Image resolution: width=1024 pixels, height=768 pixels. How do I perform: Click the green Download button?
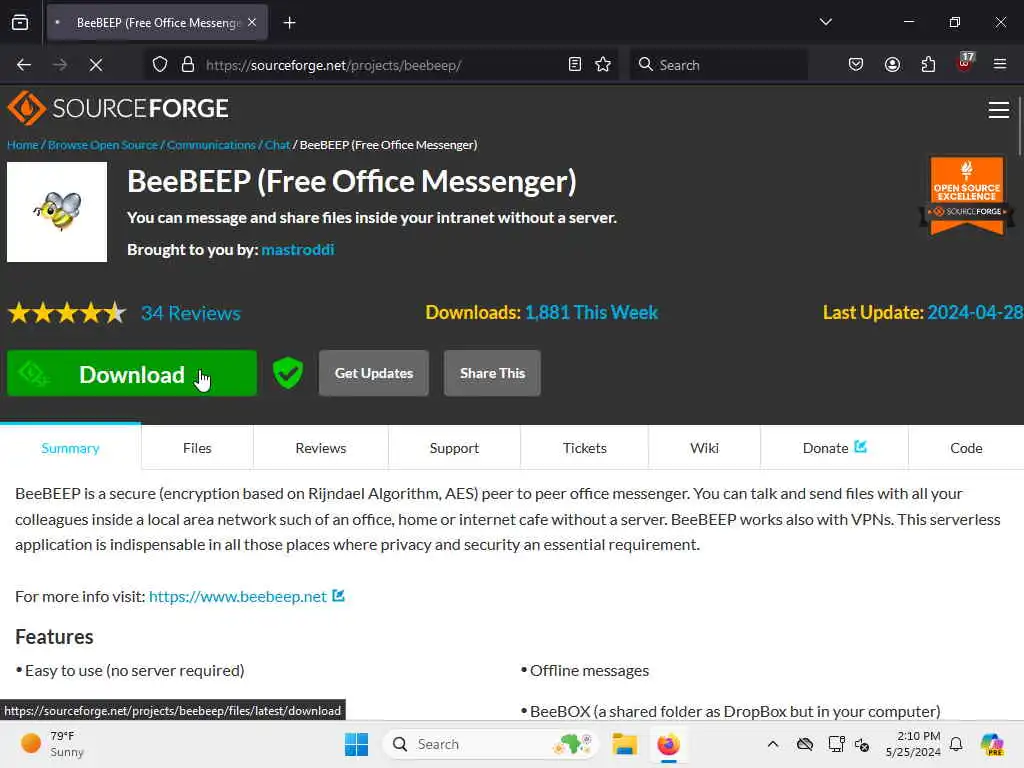[132, 374]
